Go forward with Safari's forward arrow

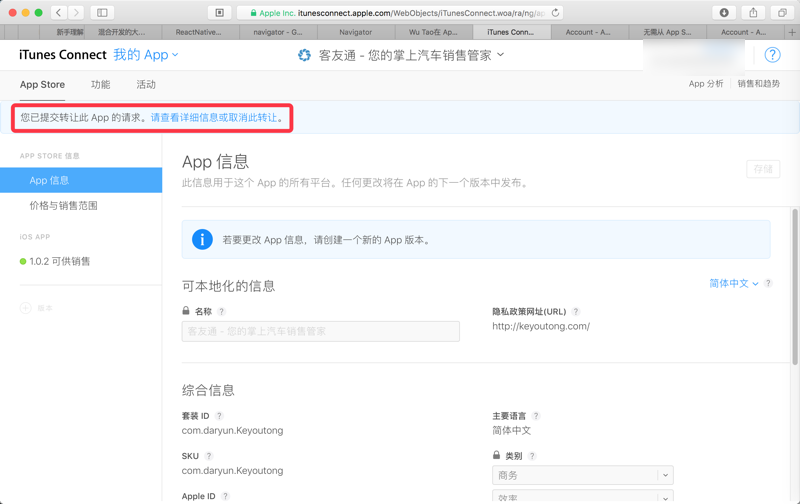point(76,13)
